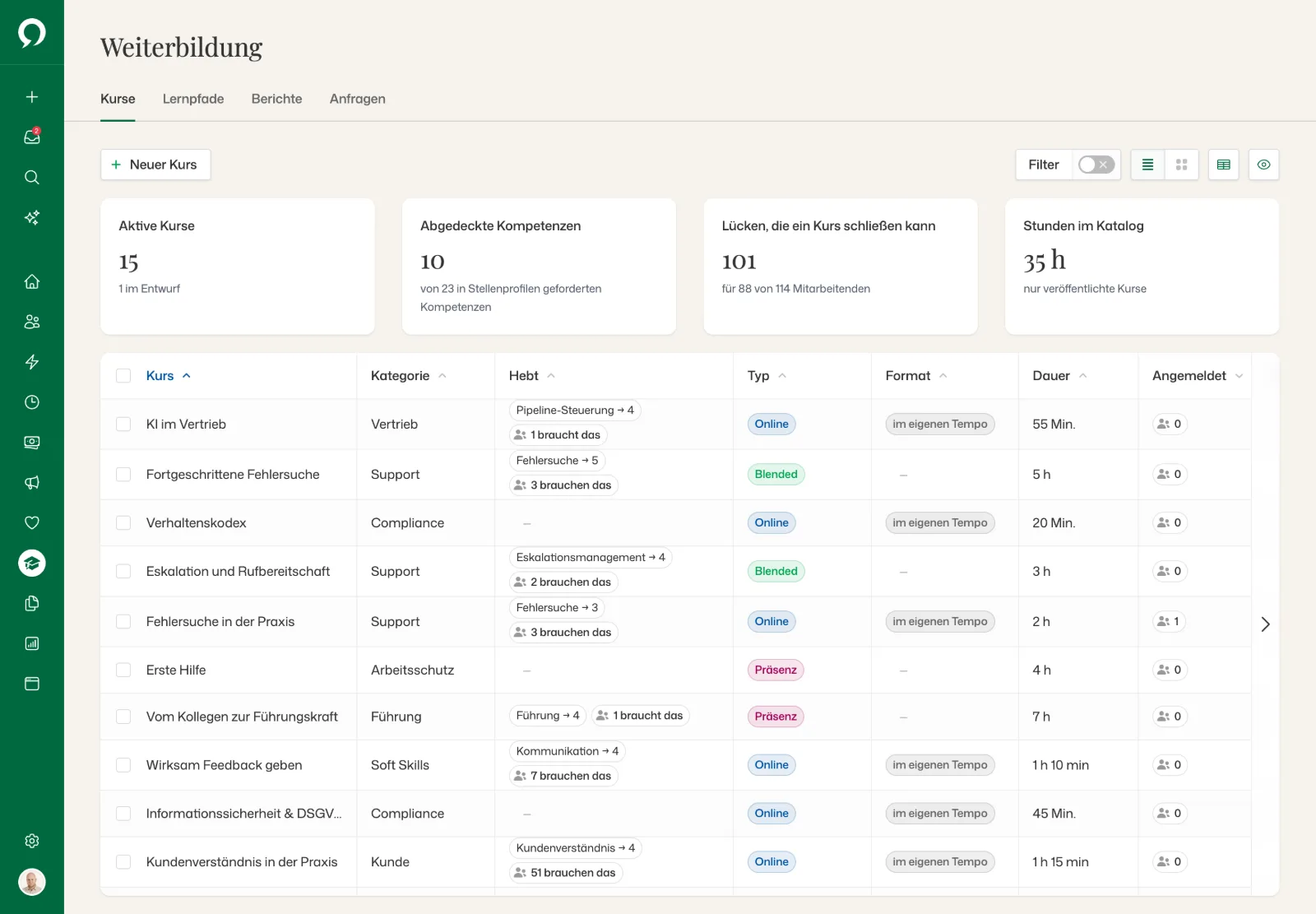Switch to grid view layout
The height and width of the screenshot is (914, 1316).
point(1182,165)
